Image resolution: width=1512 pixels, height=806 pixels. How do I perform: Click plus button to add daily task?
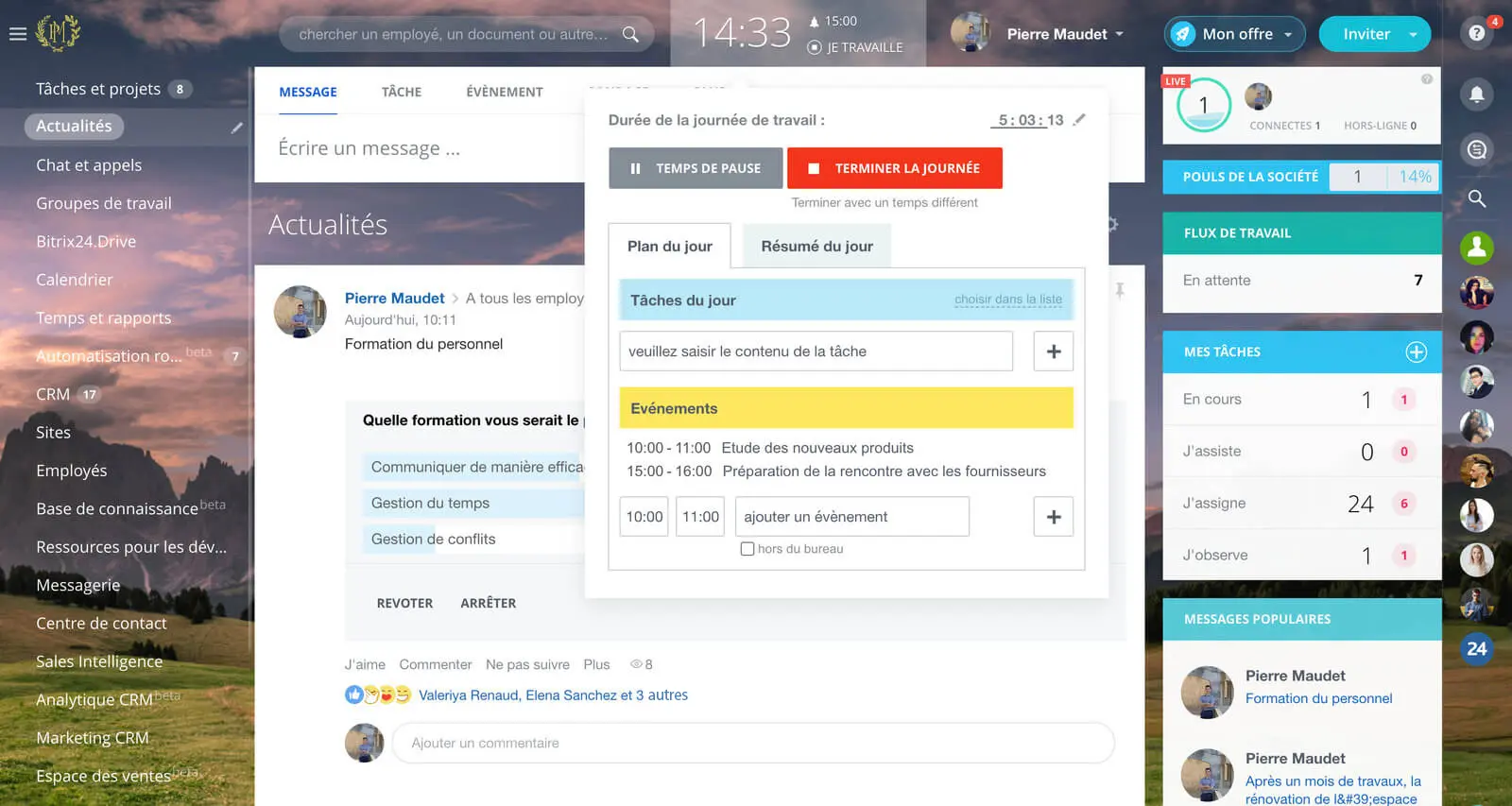coord(1053,352)
